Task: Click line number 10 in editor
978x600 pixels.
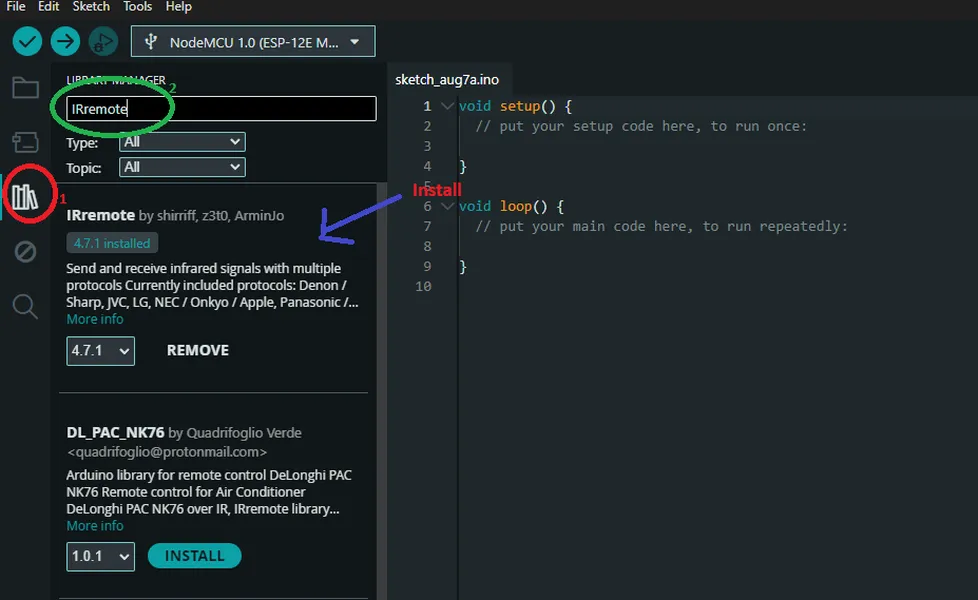Action: tap(424, 286)
